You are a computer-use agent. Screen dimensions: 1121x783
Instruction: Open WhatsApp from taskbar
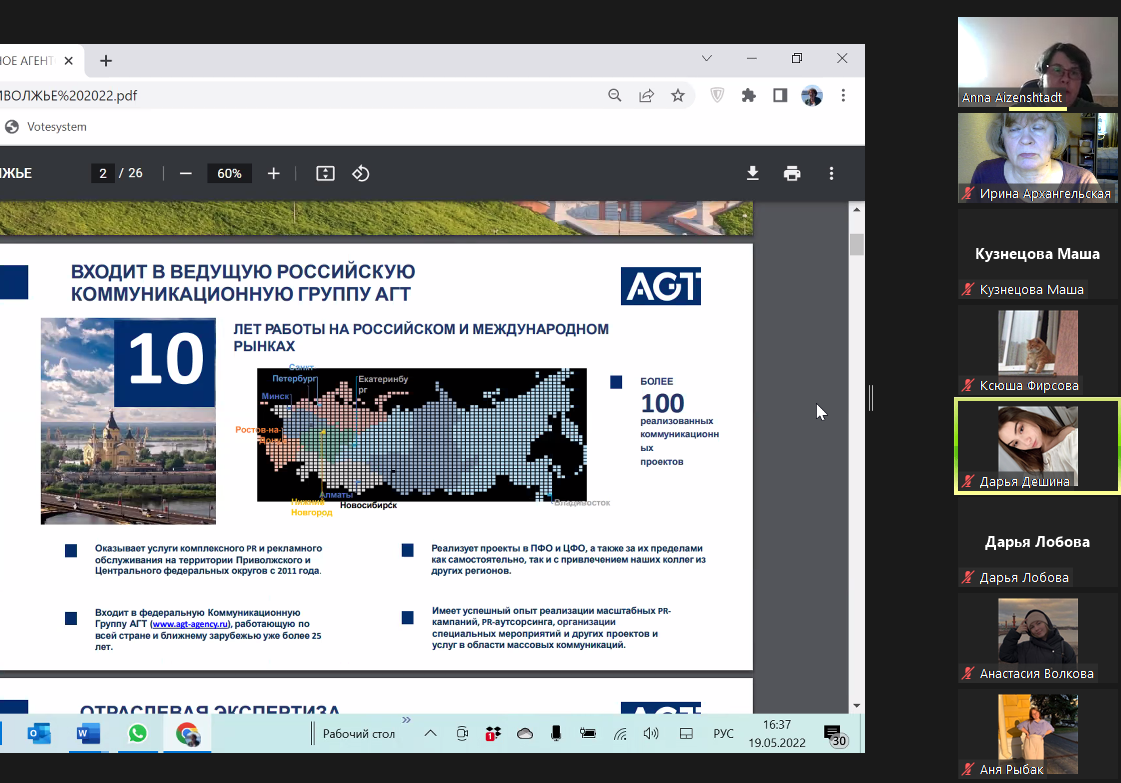tap(137, 734)
